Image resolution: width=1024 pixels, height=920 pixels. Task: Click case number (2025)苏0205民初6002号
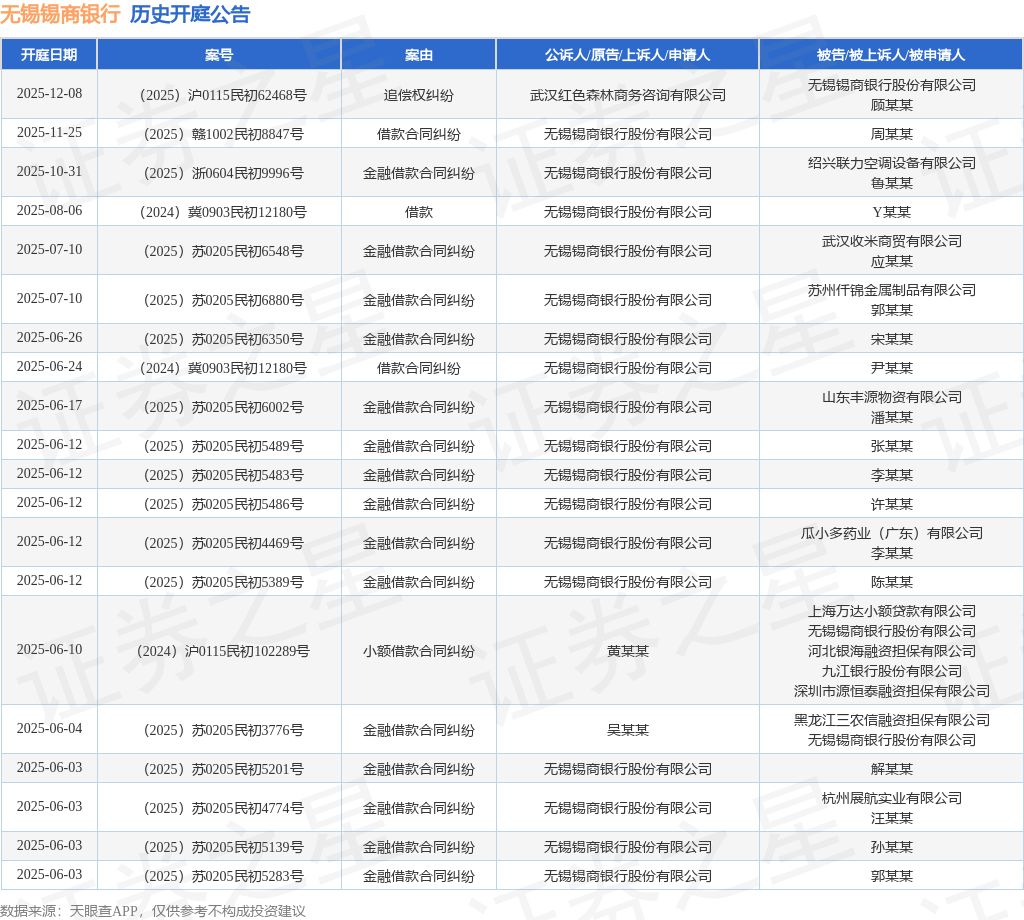click(223, 407)
